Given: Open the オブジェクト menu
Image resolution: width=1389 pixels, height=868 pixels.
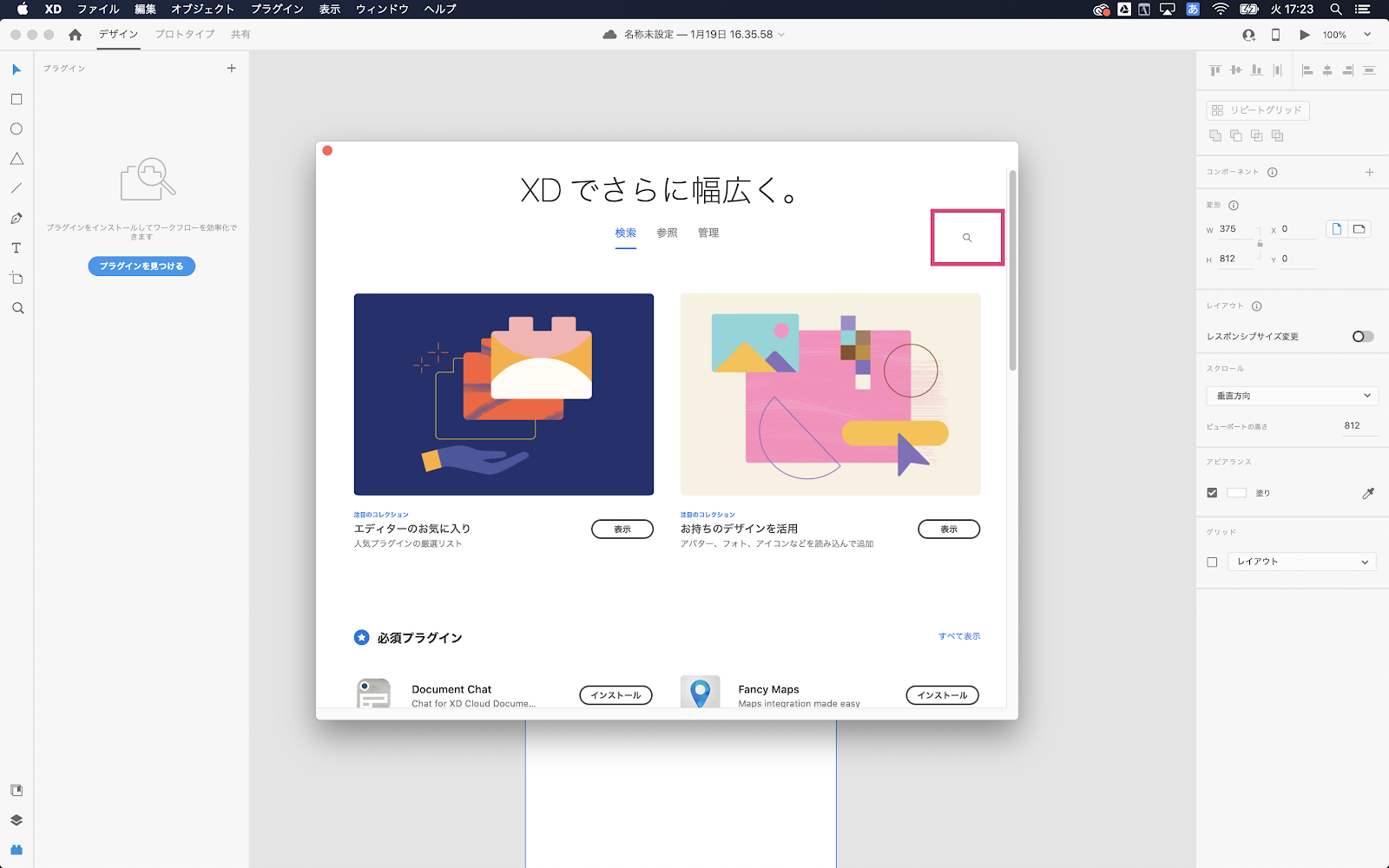Looking at the screenshot, I should click(203, 10).
